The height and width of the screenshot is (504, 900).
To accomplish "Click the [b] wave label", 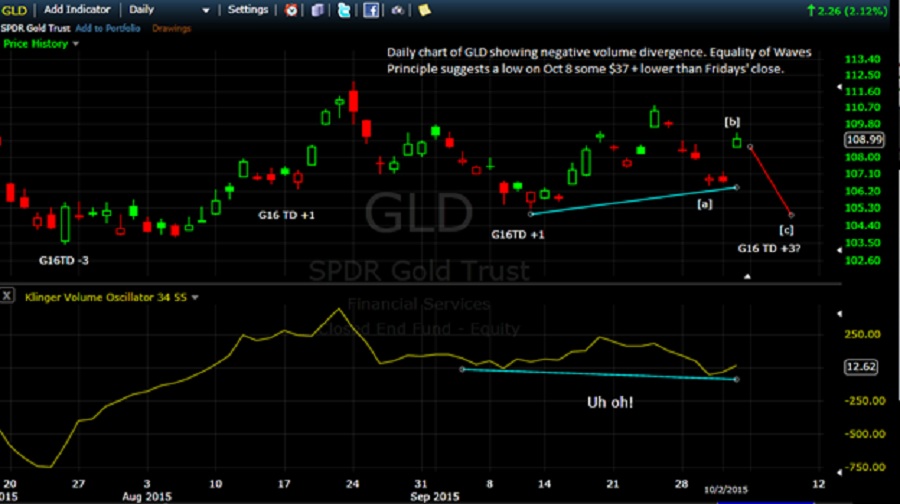I will [732, 122].
